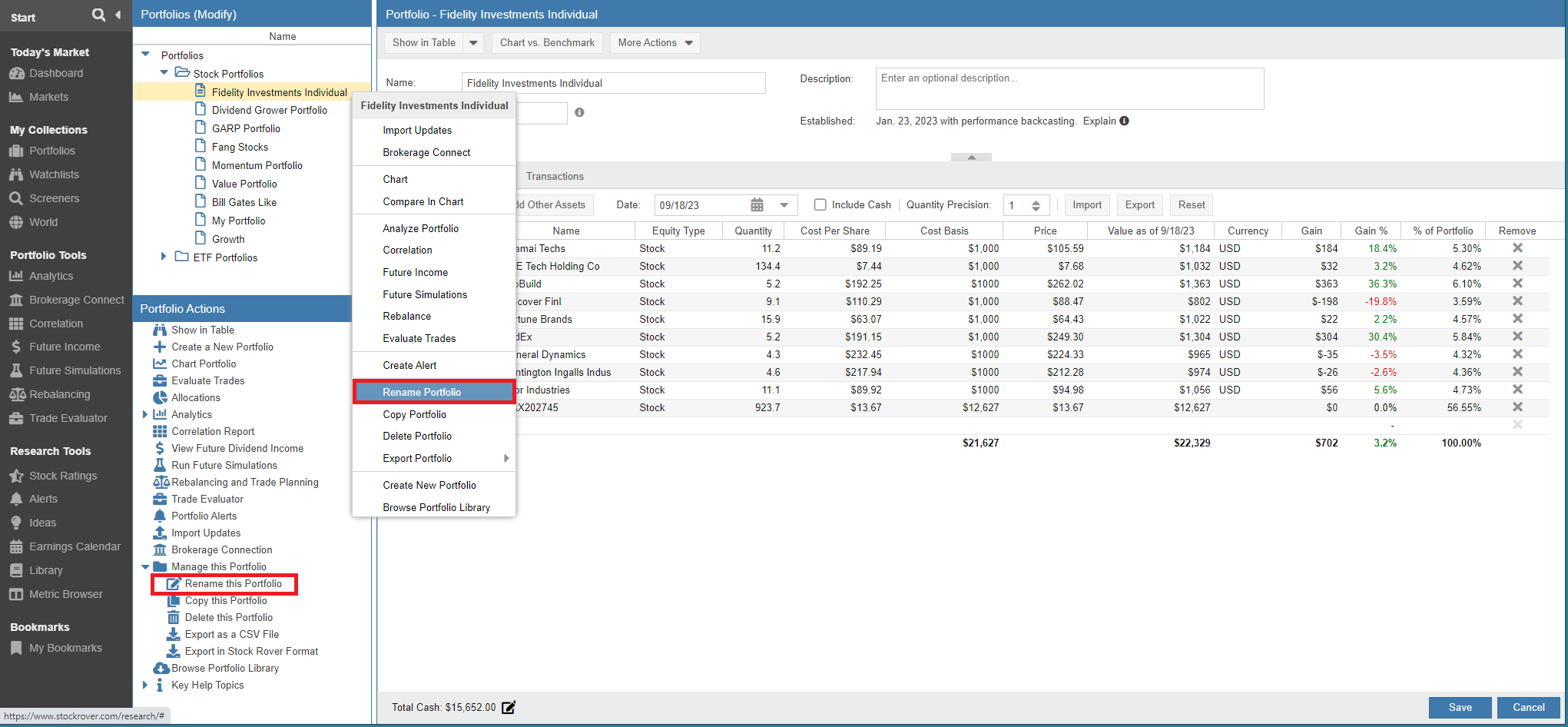Screen dimensions: 1568x727
Task: Select the Fang Stocks portfolio in the tree
Action: click(240, 147)
